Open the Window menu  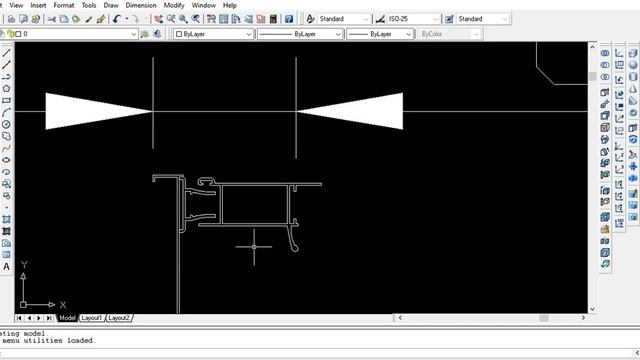pyautogui.click(x=203, y=5)
